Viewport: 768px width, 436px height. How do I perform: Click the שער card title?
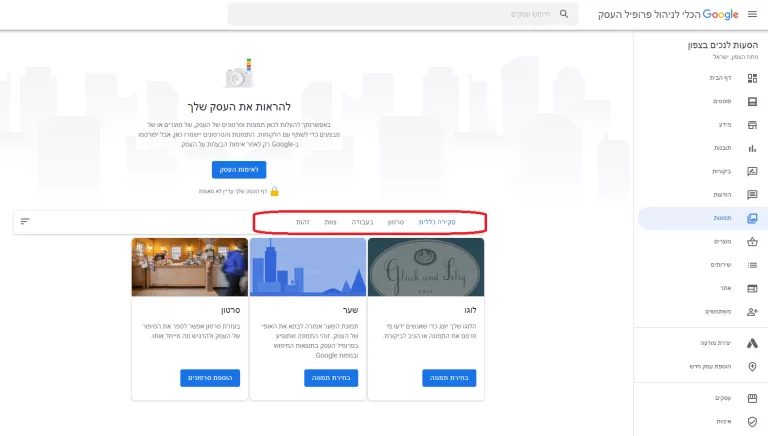pyautogui.click(x=351, y=310)
